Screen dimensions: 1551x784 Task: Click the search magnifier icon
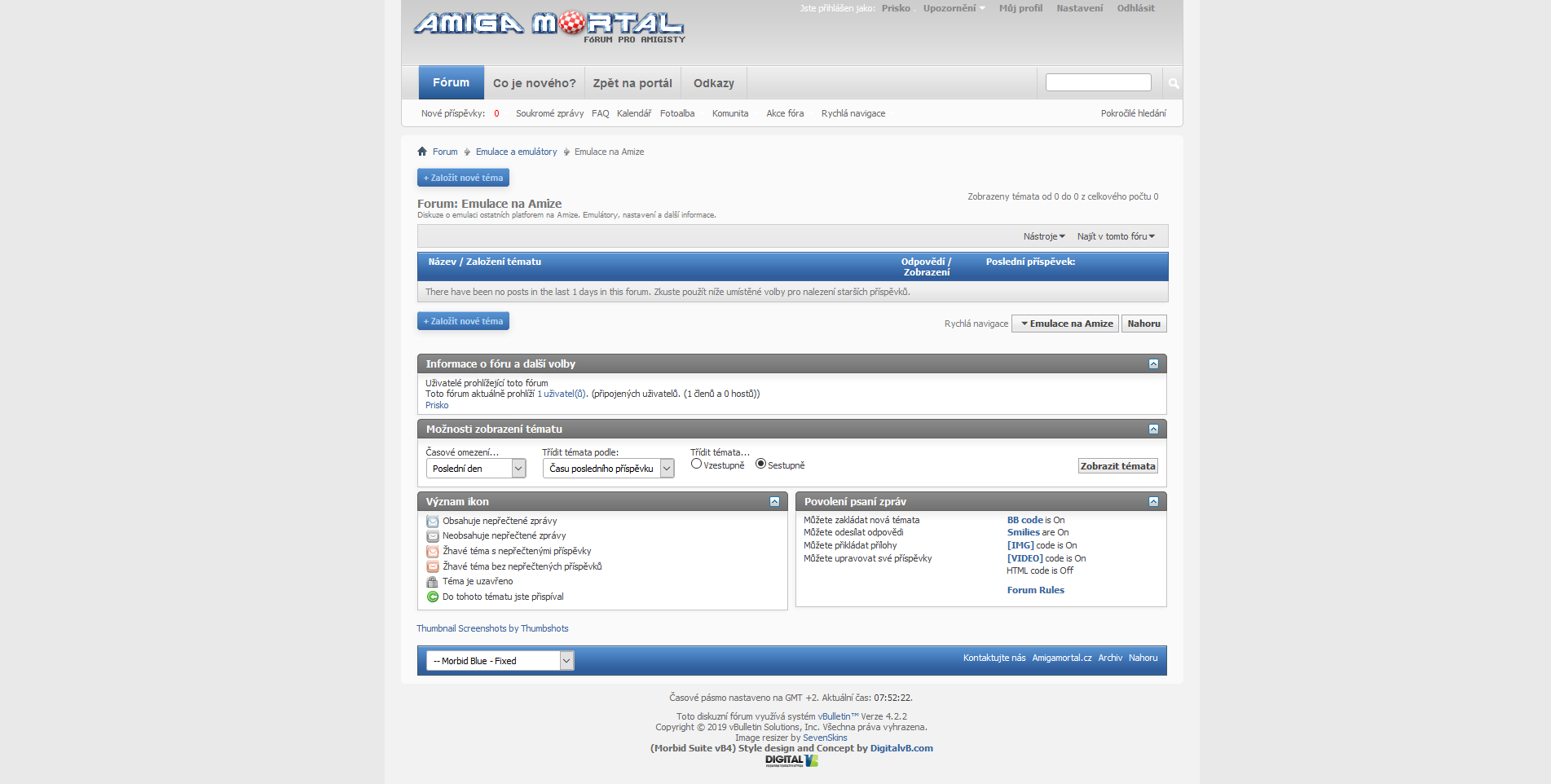tap(1173, 83)
